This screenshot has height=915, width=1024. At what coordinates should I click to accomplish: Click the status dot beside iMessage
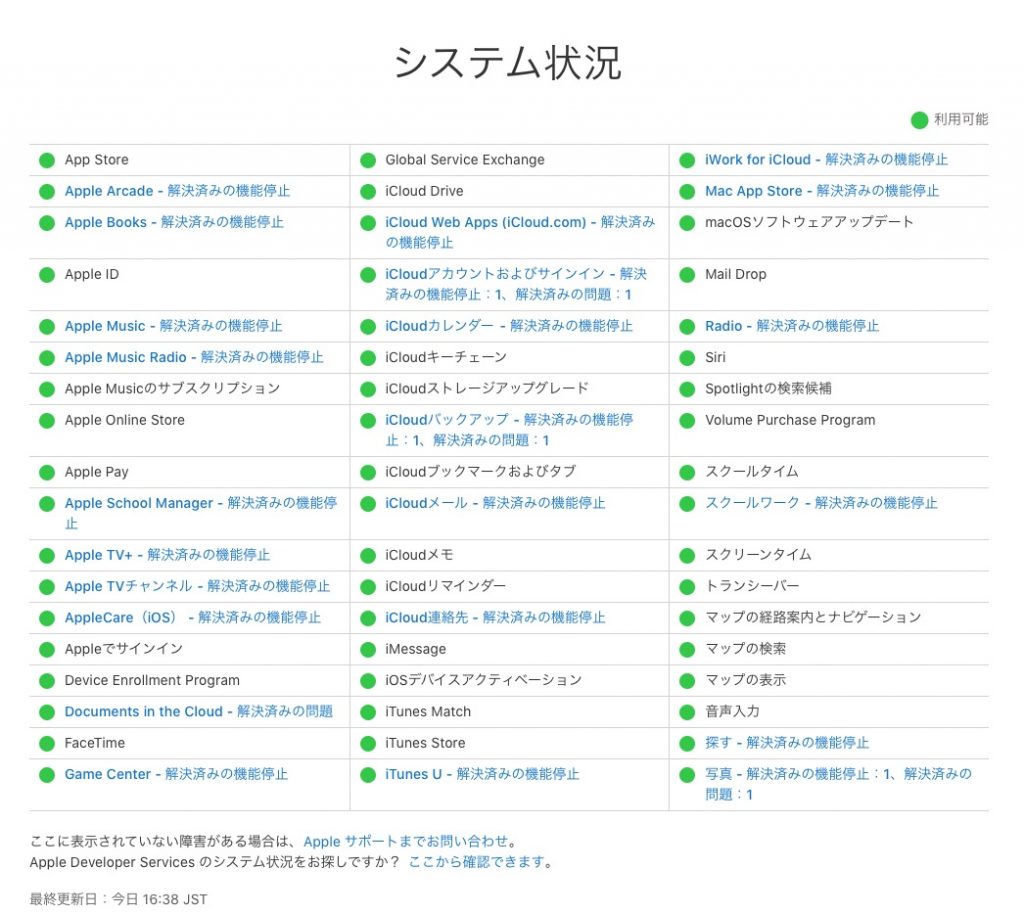[x=367, y=650]
